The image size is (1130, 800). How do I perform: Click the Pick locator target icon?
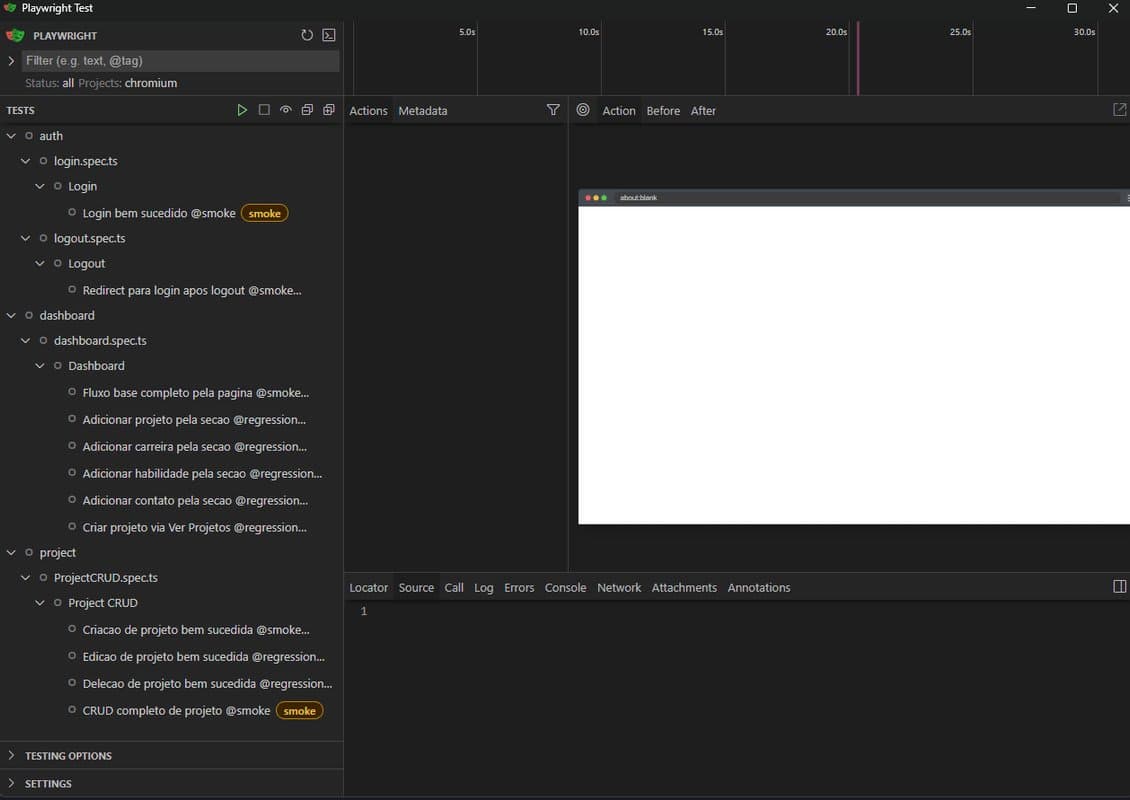583,110
